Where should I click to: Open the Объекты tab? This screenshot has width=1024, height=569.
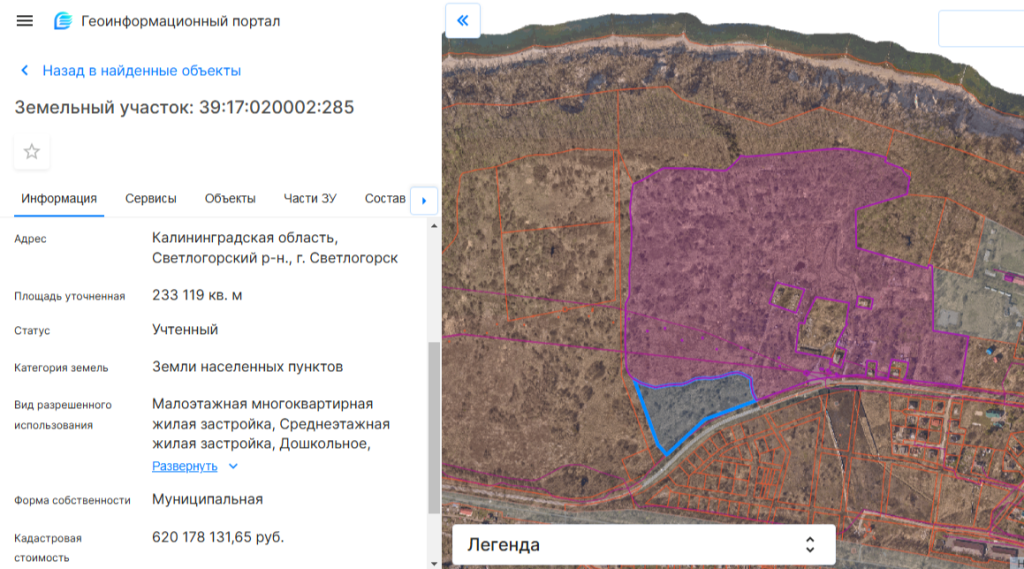tap(230, 198)
